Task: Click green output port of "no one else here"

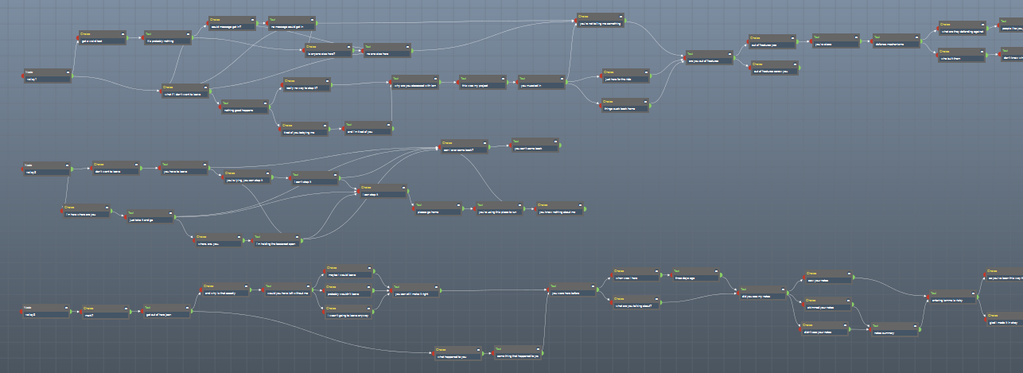Action: coord(413,51)
